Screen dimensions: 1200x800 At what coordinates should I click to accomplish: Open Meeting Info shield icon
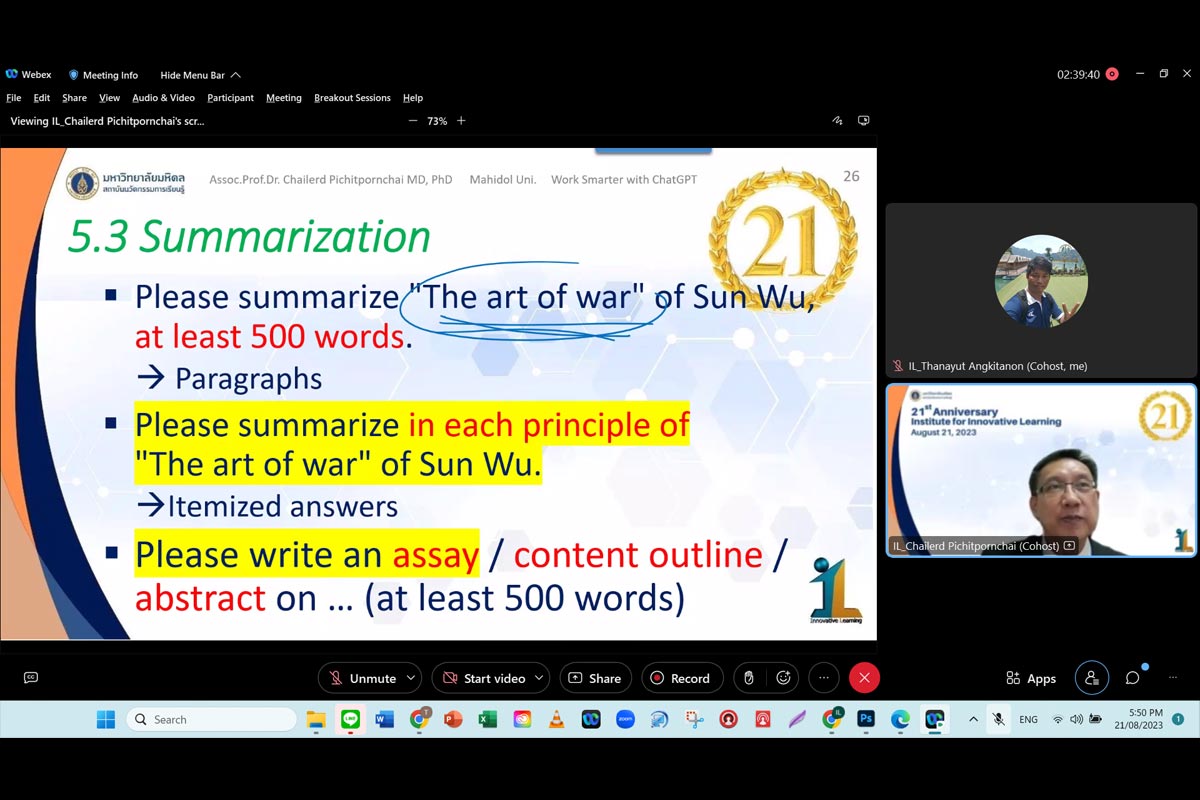tap(74, 75)
